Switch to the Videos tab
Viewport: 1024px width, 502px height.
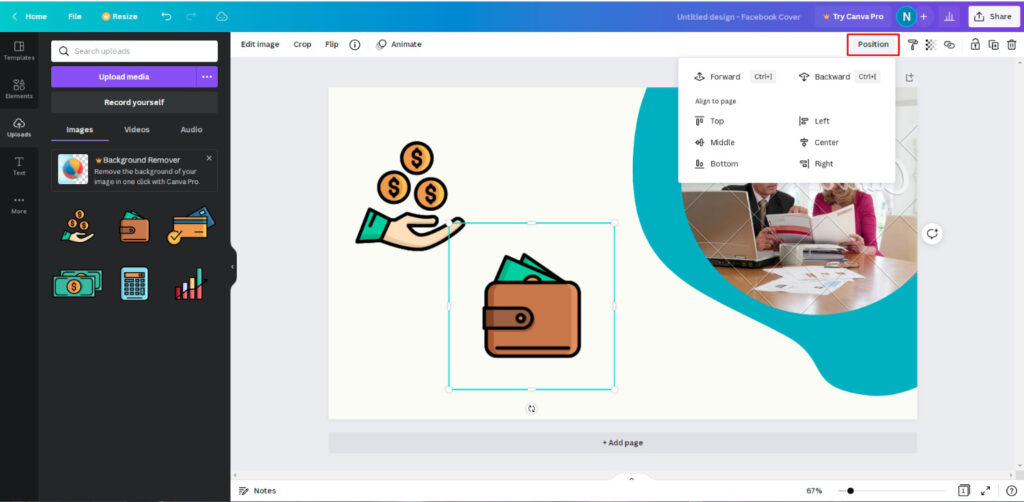click(137, 130)
